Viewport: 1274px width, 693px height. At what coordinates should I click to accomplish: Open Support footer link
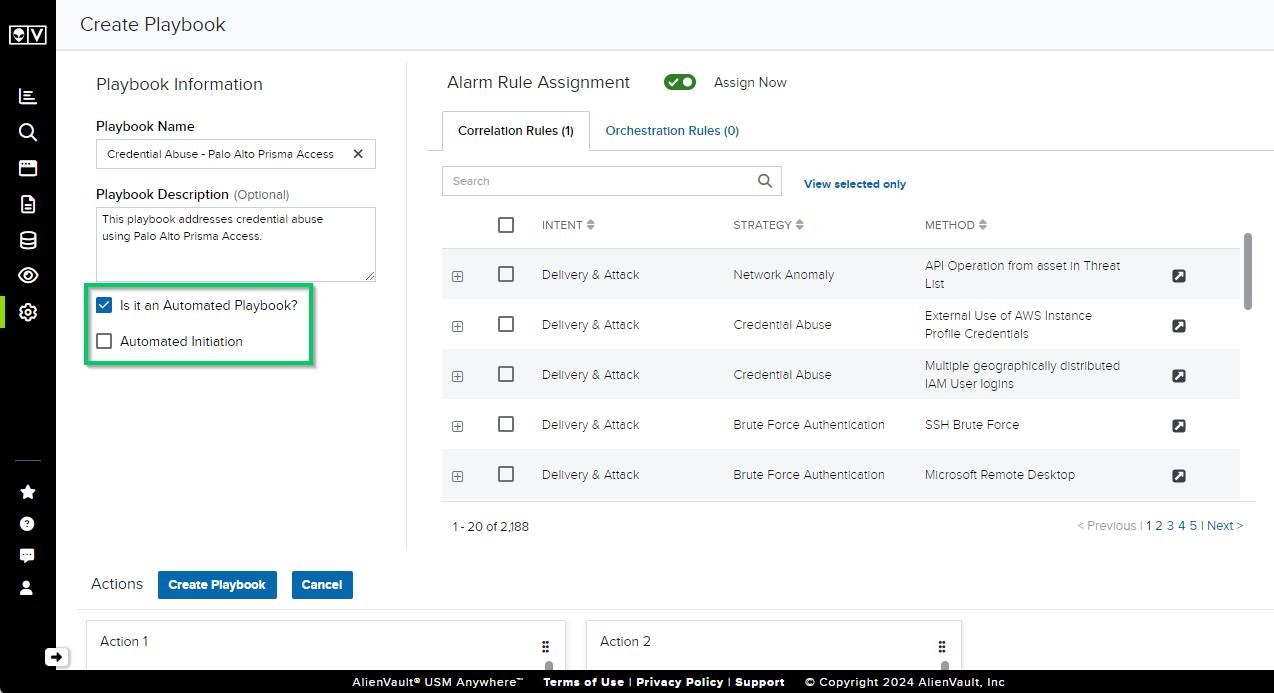click(760, 682)
